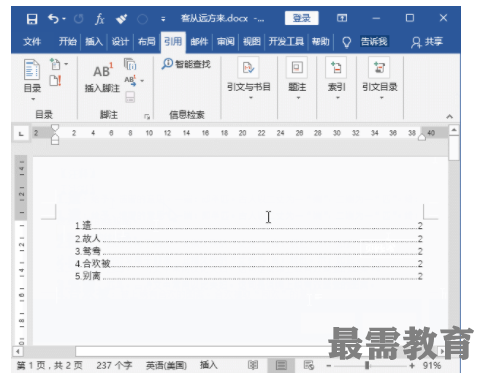
Task: Click TOC entry 1.遗
Action: point(249,226)
